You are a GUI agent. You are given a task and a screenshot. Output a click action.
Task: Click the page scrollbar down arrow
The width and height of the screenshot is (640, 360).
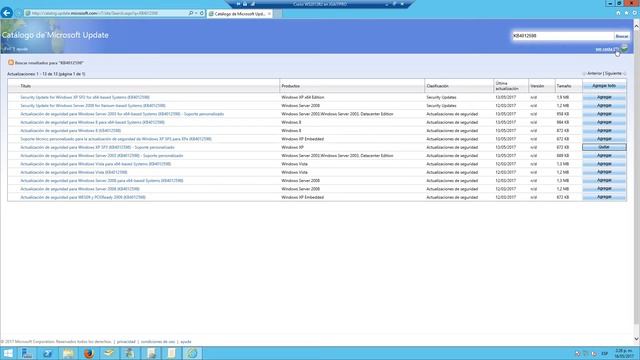tap(636, 339)
